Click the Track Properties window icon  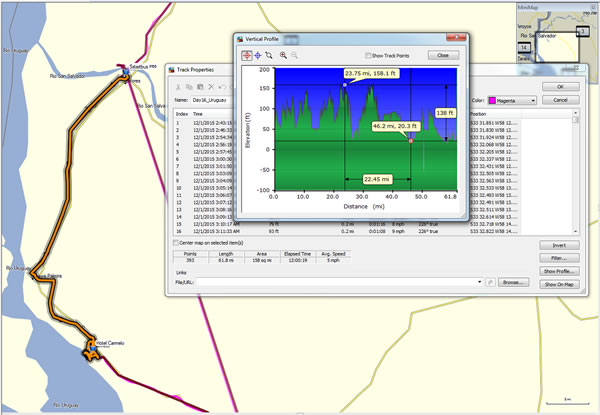pos(171,70)
